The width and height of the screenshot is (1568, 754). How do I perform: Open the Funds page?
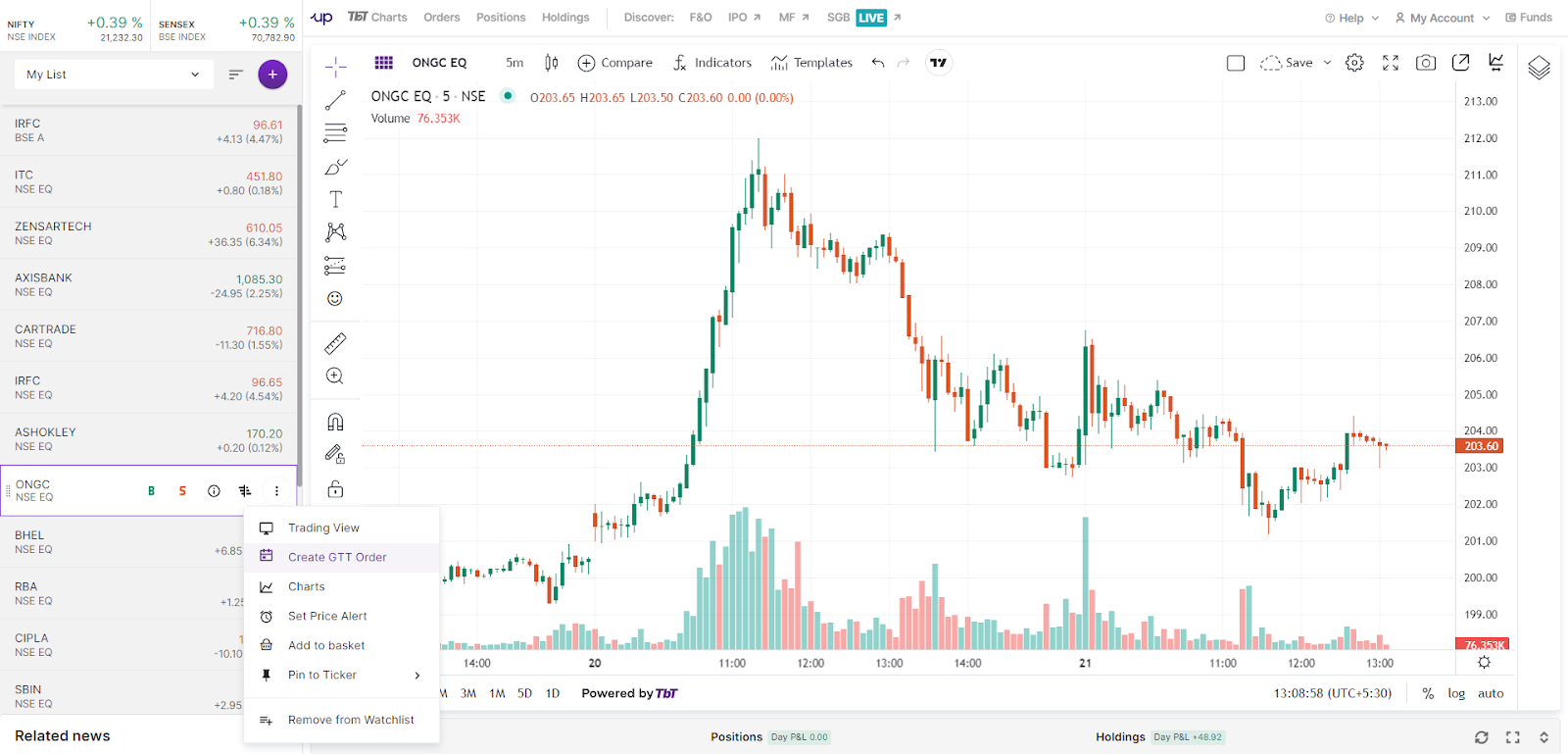[1529, 18]
